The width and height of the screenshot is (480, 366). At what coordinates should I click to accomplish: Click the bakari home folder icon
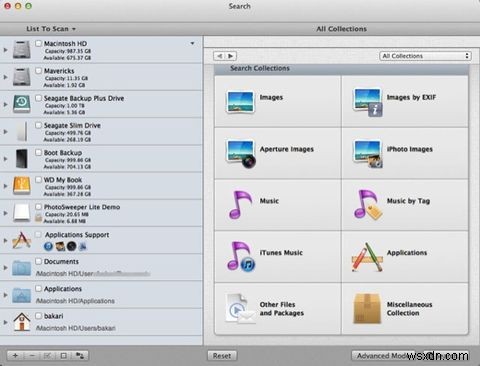22,322
